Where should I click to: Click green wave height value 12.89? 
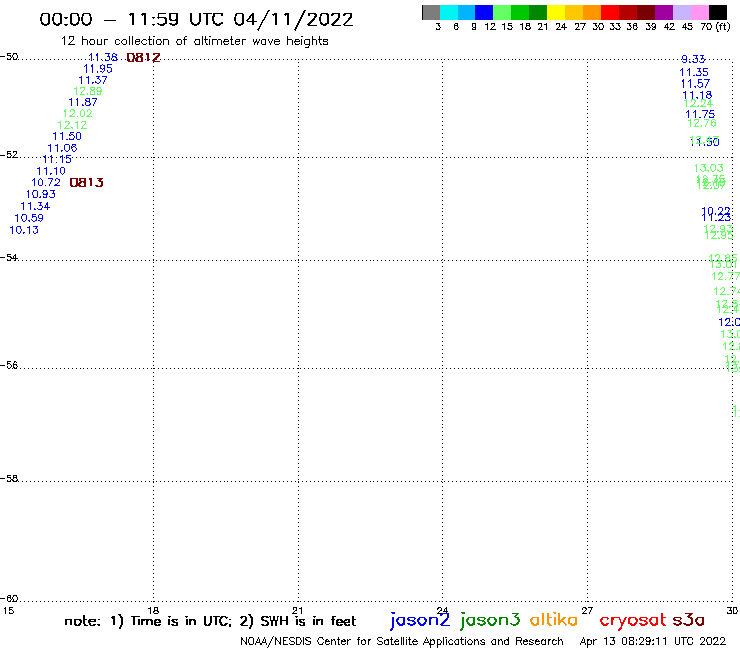pyautogui.click(x=88, y=91)
